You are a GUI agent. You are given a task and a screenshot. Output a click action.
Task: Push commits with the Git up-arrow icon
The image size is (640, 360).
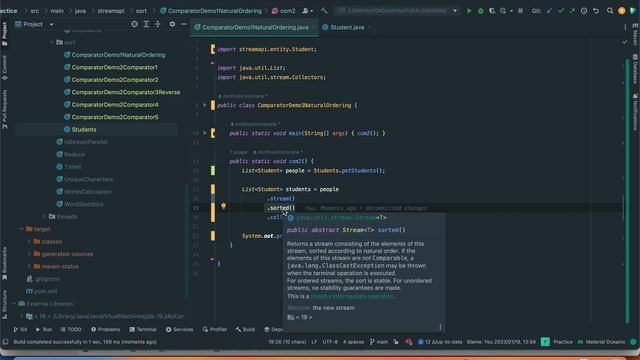coord(572,11)
